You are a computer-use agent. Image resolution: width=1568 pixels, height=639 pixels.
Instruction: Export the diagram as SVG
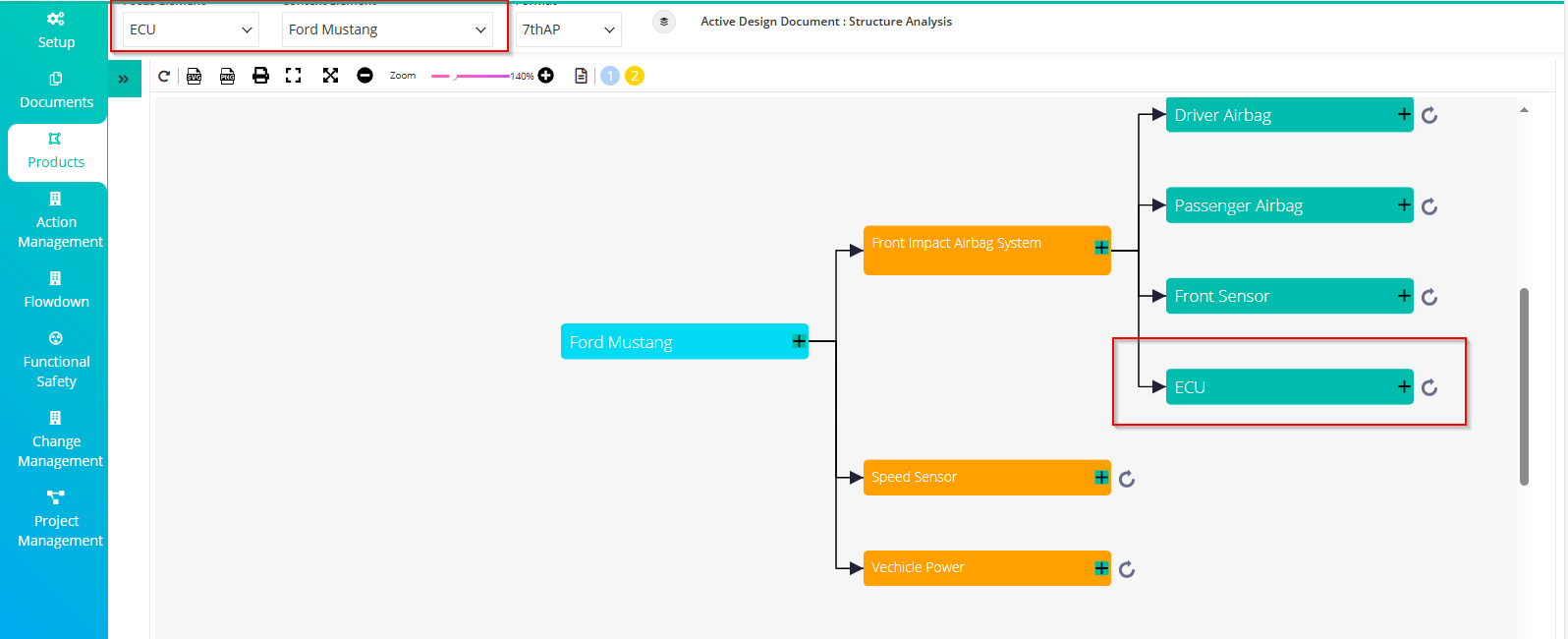[195, 76]
